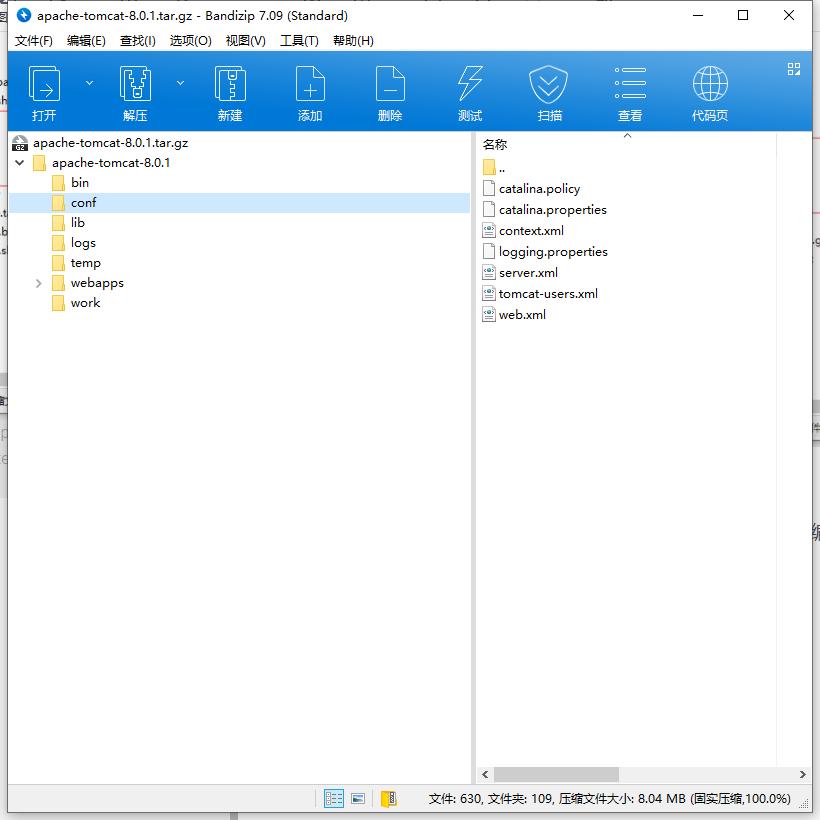Viewport: 820px width, 820px height.
Task: Click the Delete (删除) toolbar icon
Action: tap(390, 84)
